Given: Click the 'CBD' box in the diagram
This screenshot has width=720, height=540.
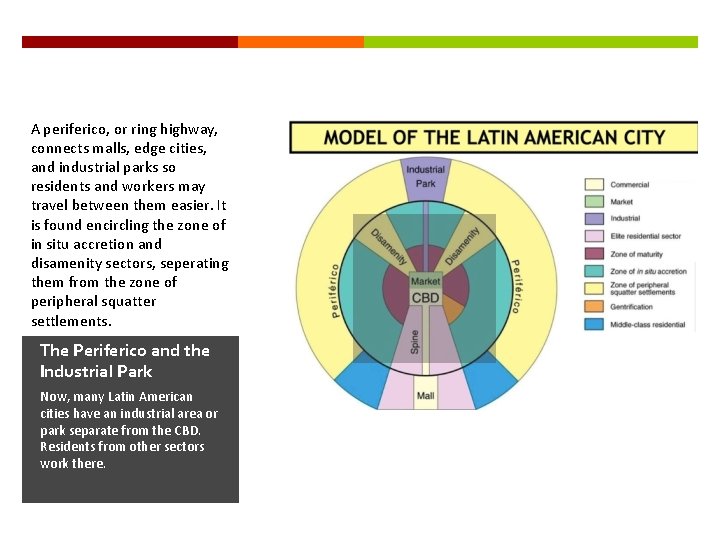Looking at the screenshot, I should tap(425, 298).
